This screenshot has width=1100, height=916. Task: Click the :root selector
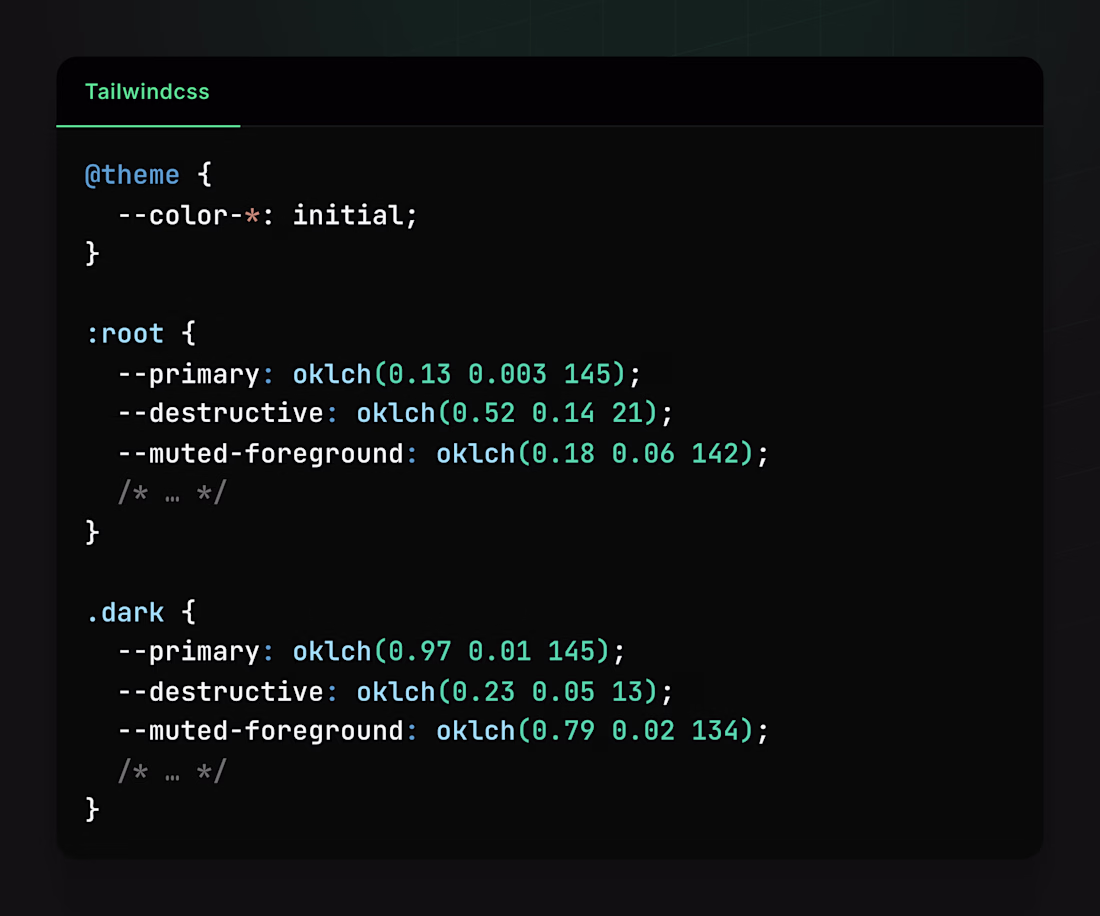125,333
